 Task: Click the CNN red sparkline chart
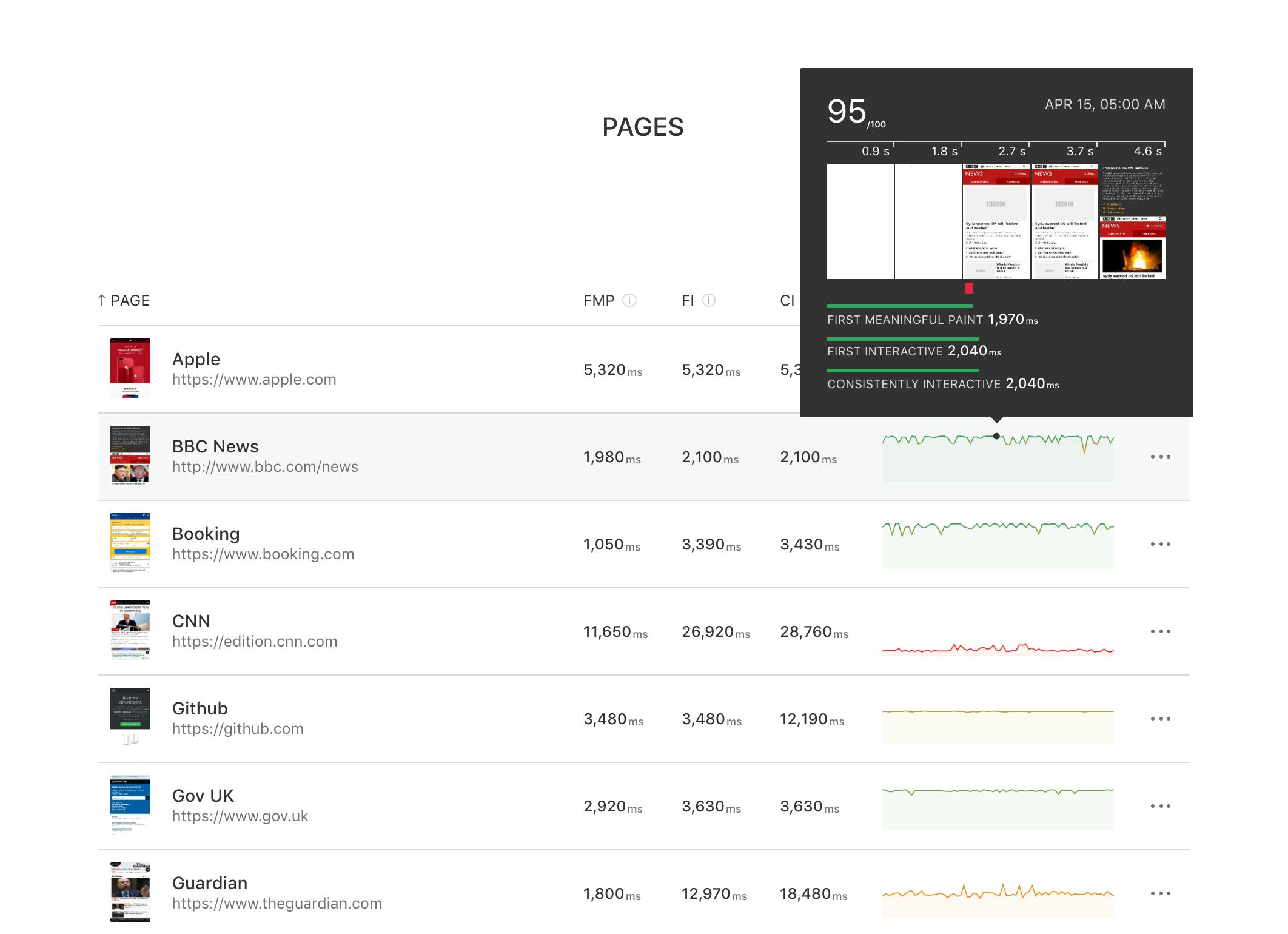(x=998, y=650)
